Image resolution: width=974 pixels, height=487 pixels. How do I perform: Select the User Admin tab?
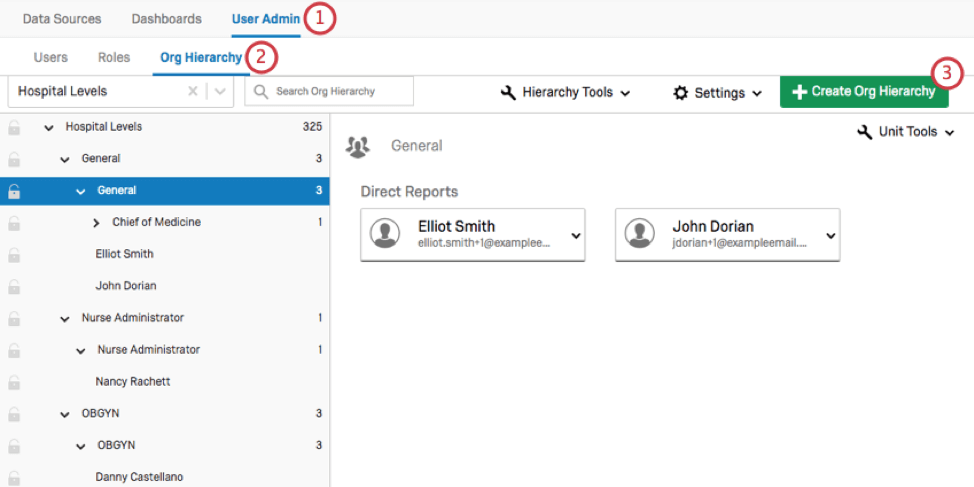(266, 19)
